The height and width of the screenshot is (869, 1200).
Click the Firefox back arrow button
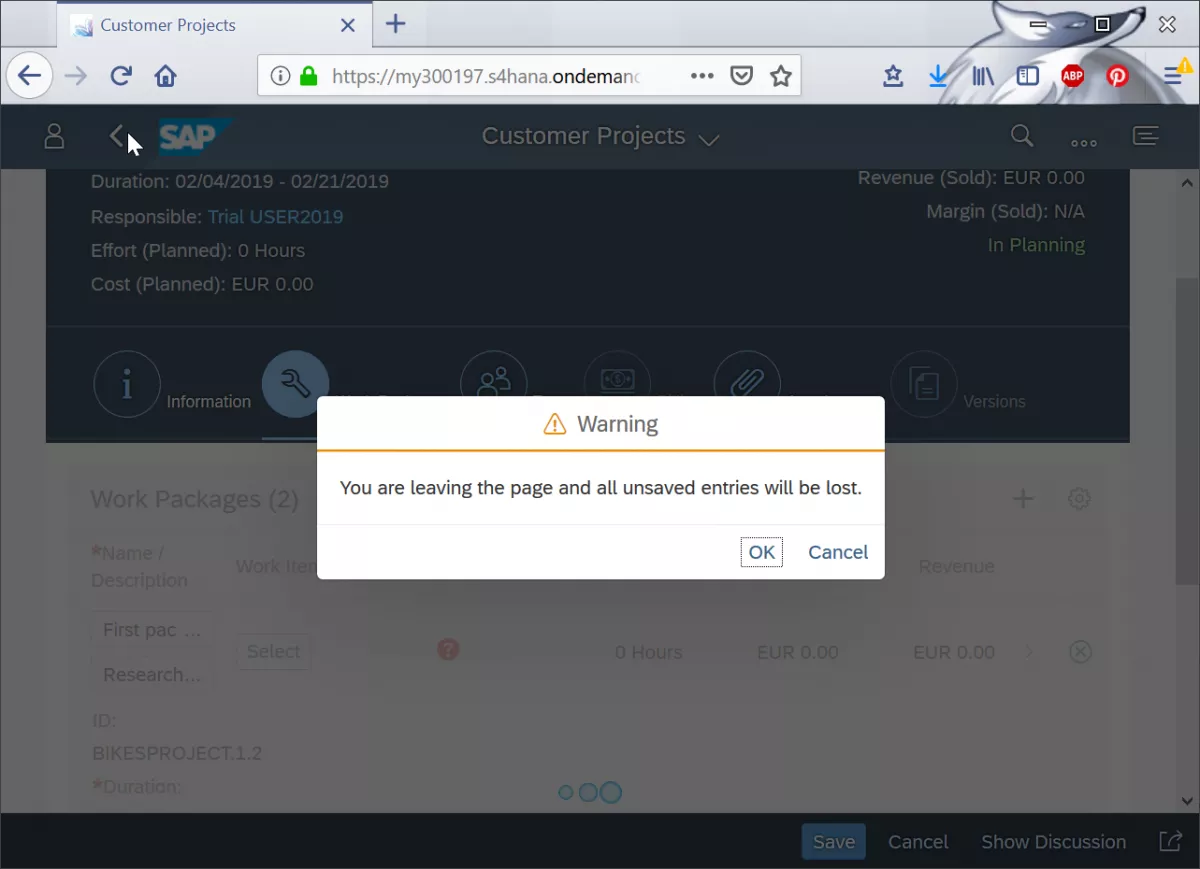(x=30, y=76)
